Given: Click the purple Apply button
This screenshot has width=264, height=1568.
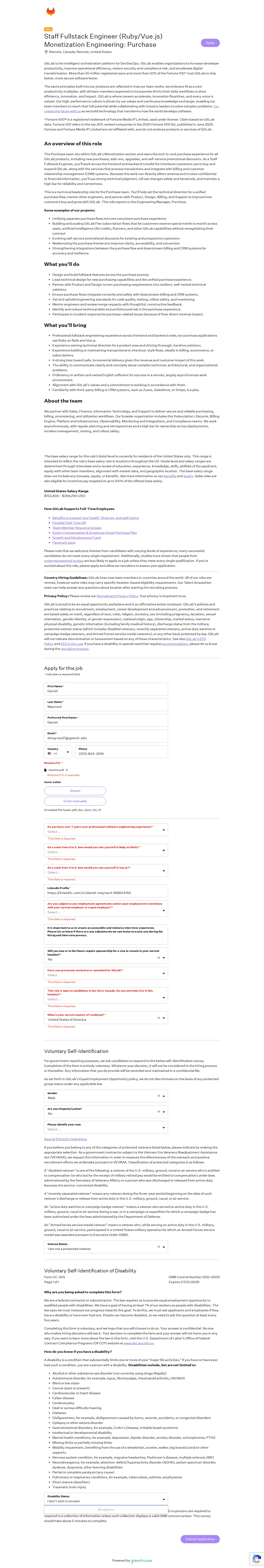Looking at the screenshot, I should [210, 43].
